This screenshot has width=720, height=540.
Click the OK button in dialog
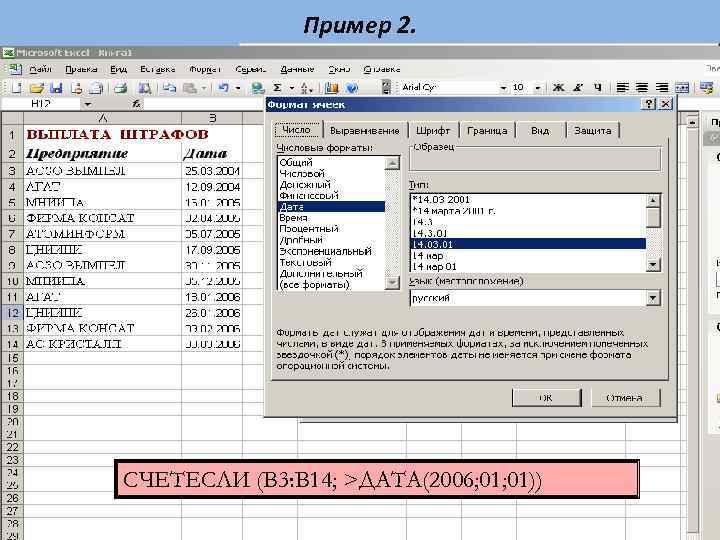tap(546, 398)
